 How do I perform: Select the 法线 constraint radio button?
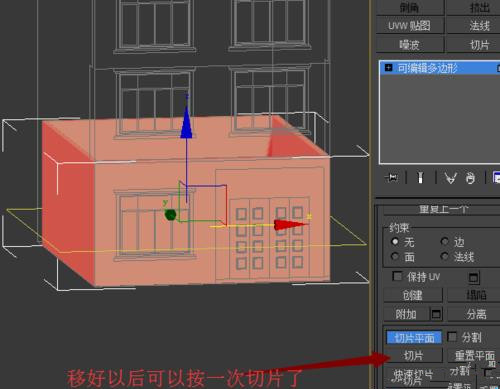[444, 256]
